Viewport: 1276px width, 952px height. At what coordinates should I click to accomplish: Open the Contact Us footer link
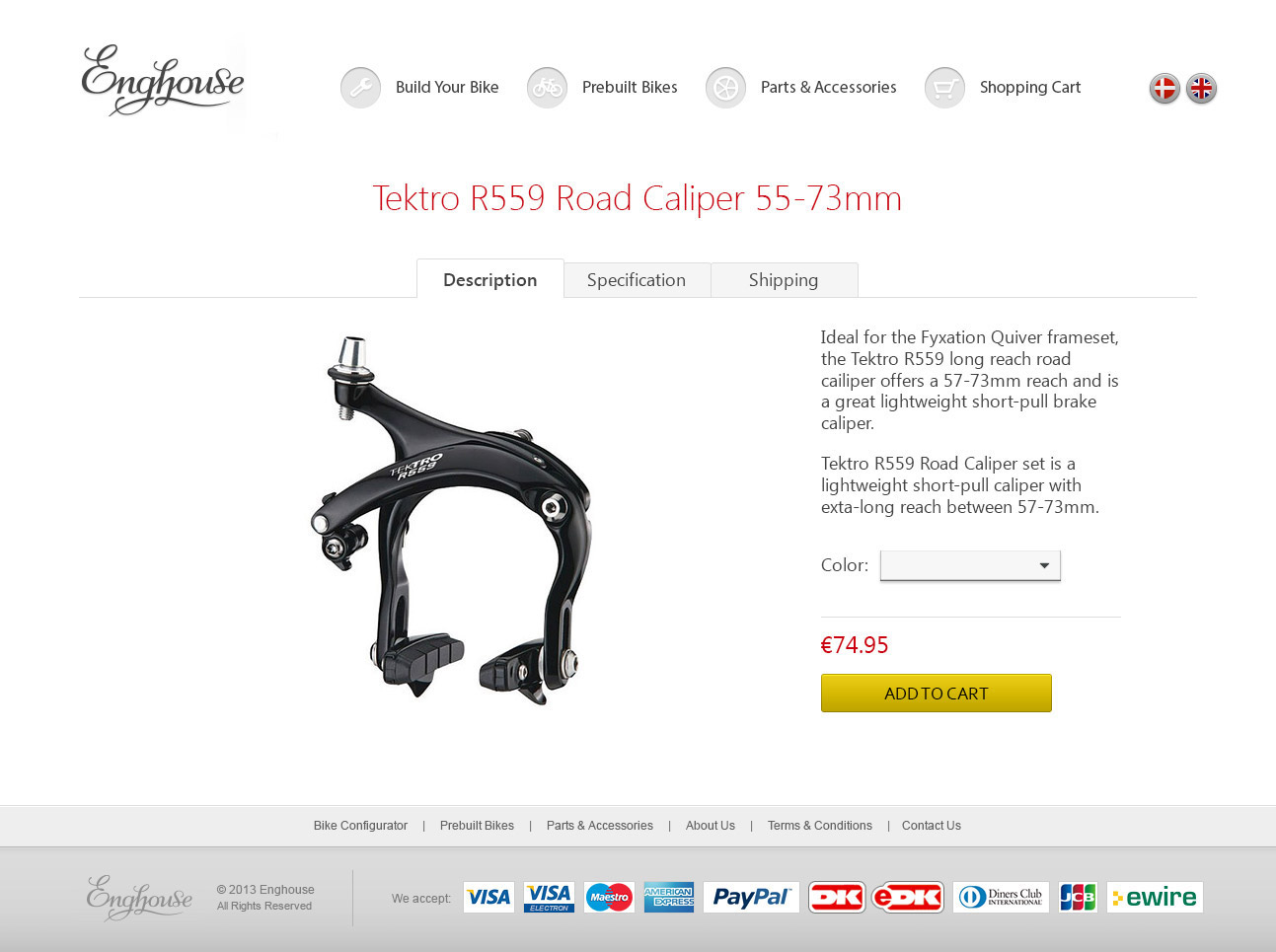point(932,826)
